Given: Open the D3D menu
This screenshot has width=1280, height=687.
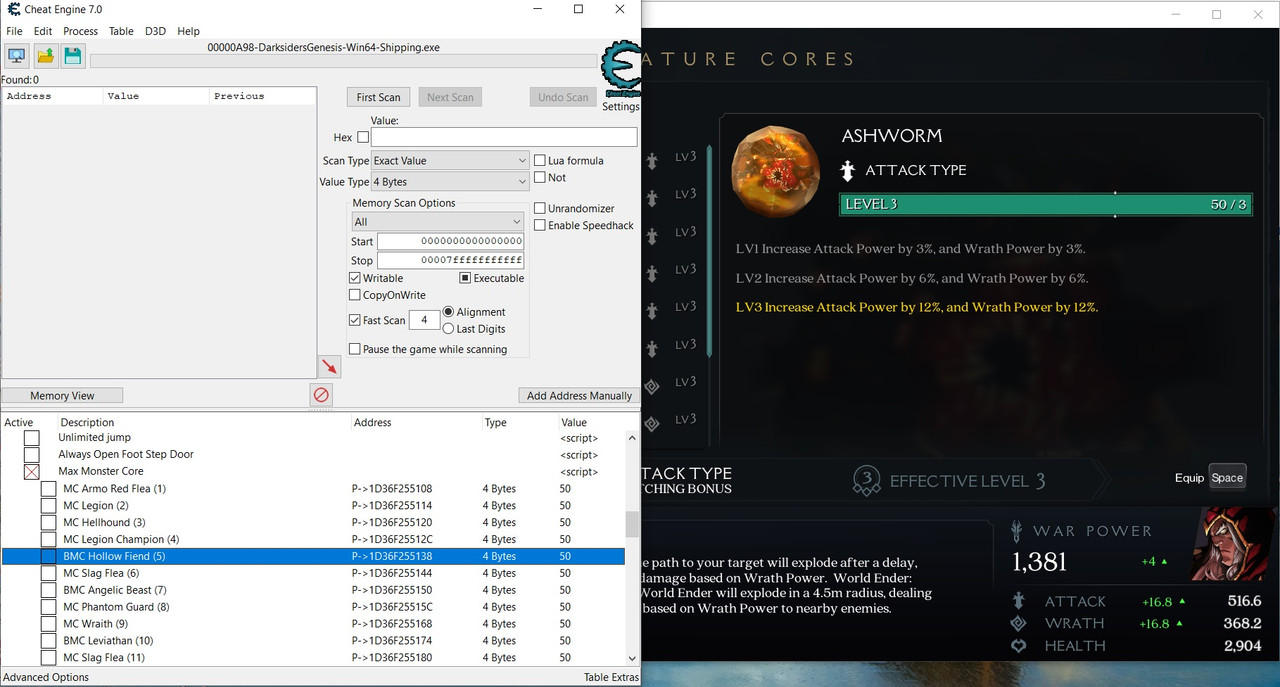Looking at the screenshot, I should (155, 31).
